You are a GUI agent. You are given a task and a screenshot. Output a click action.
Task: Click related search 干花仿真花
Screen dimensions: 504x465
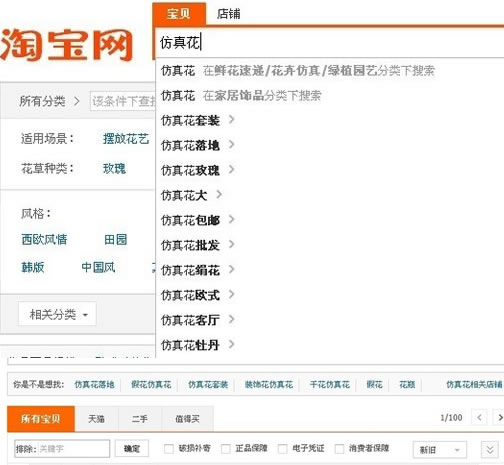pos(330,385)
